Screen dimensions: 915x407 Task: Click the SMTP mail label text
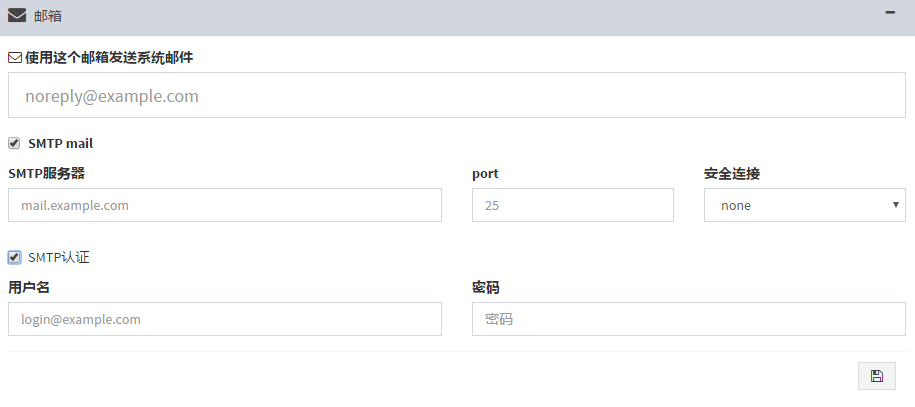(61, 144)
